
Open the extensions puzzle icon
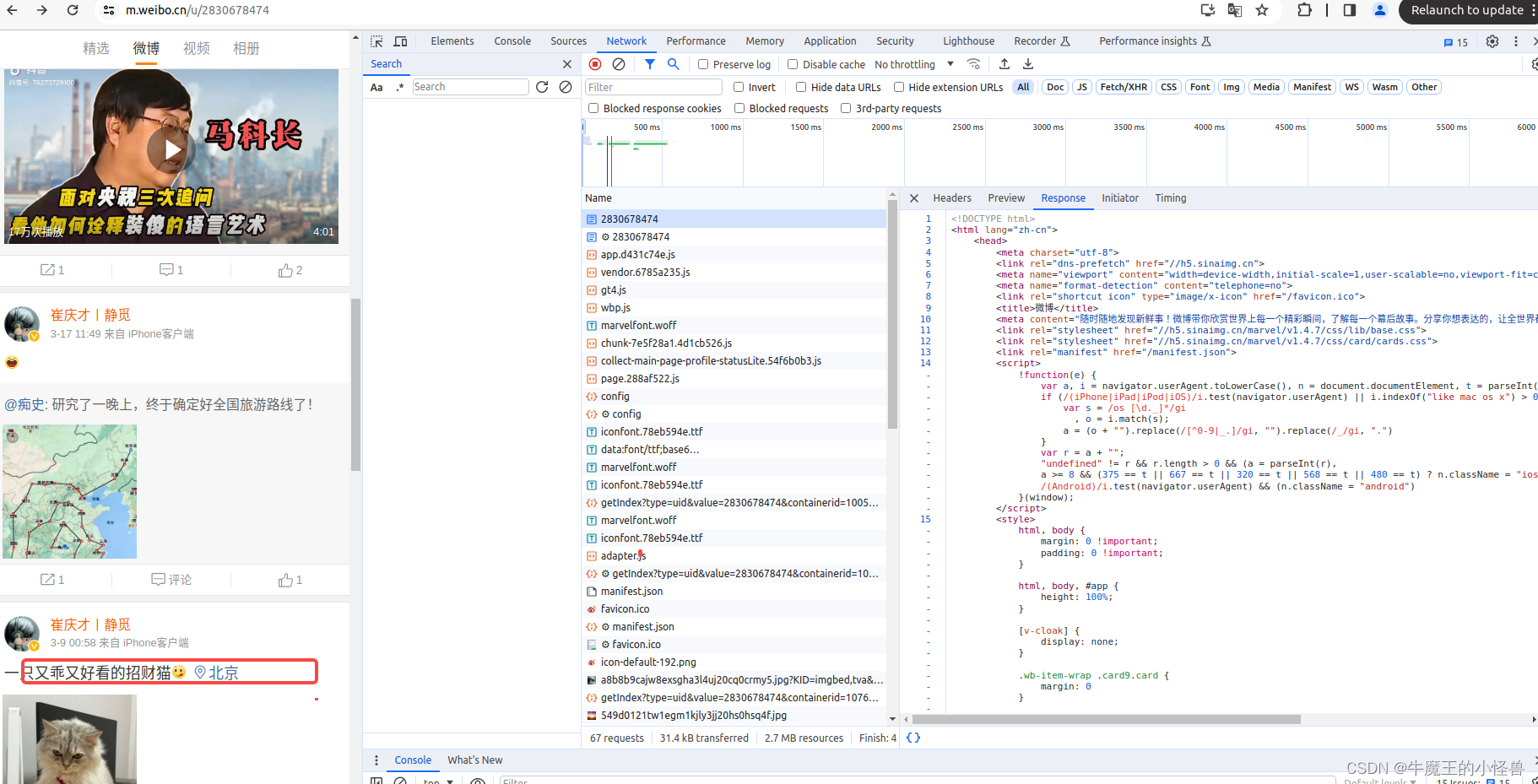click(1304, 10)
